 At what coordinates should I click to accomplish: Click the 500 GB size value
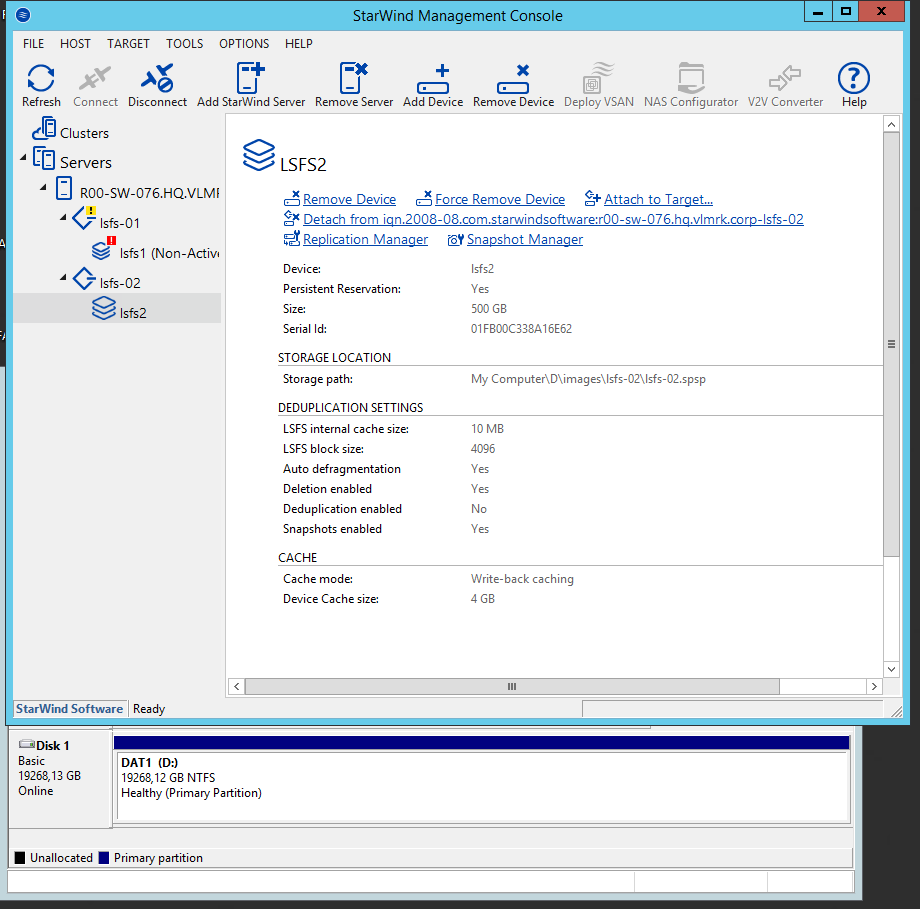[x=489, y=309]
